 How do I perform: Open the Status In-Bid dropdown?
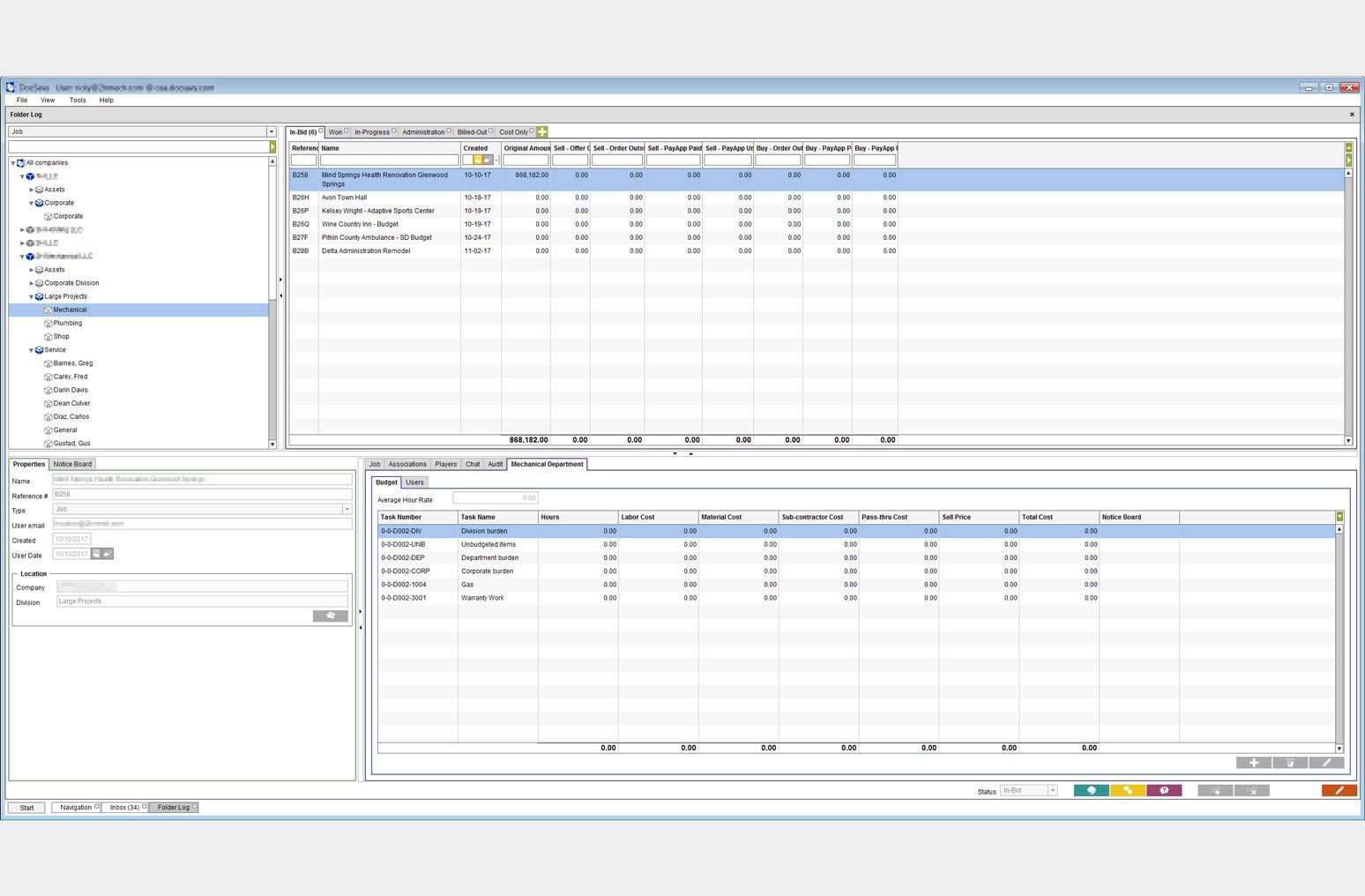pos(1052,790)
